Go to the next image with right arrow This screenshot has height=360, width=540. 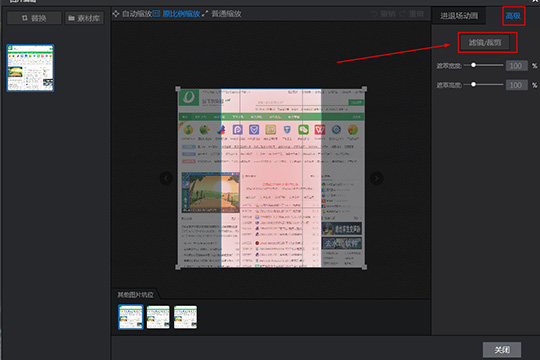click(376, 178)
